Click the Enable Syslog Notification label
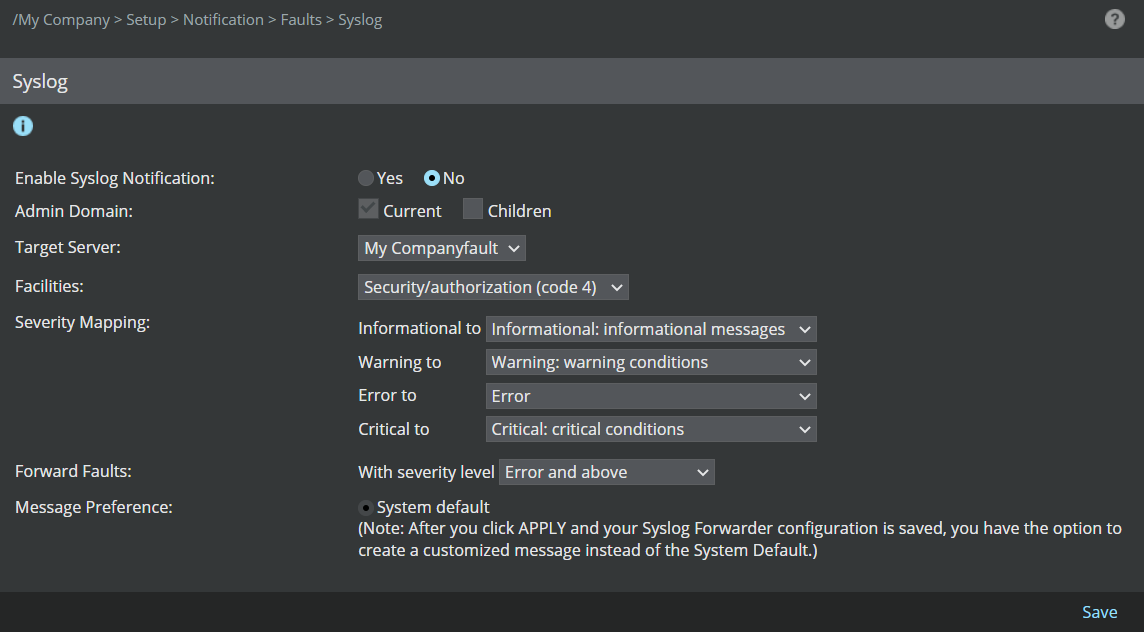The image size is (1144, 632). (x=115, y=178)
